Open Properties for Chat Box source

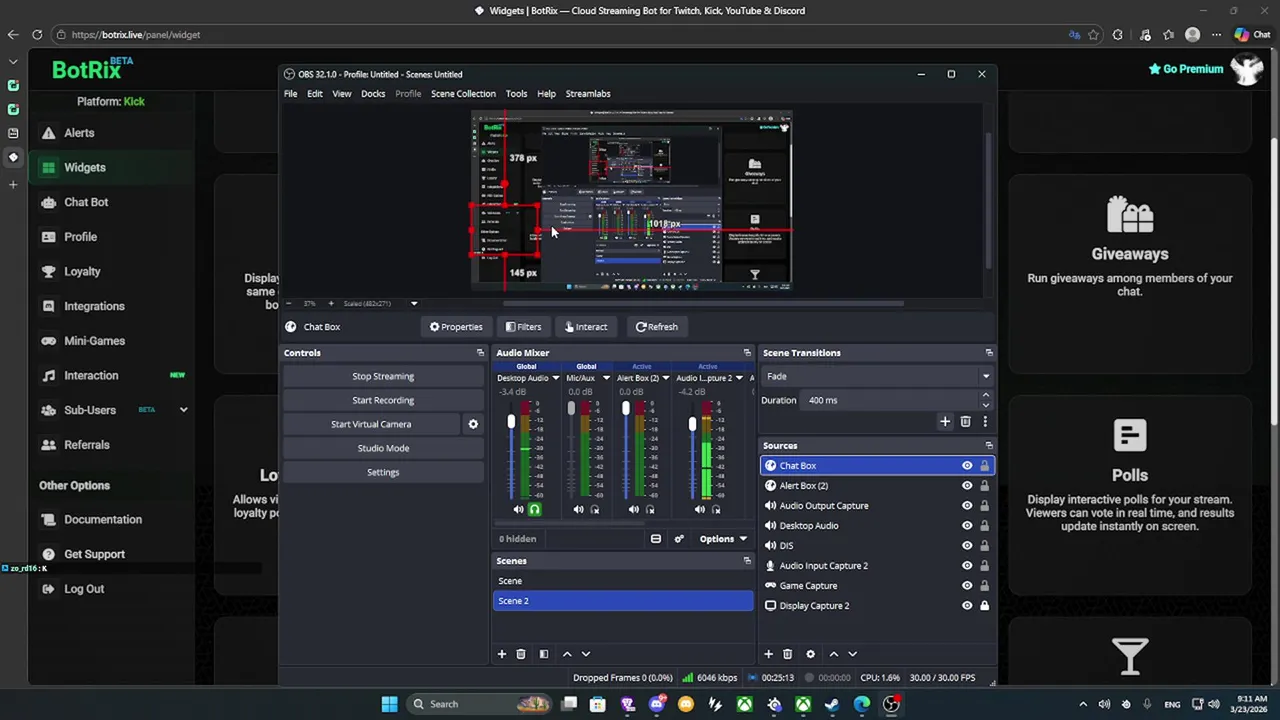tap(456, 327)
